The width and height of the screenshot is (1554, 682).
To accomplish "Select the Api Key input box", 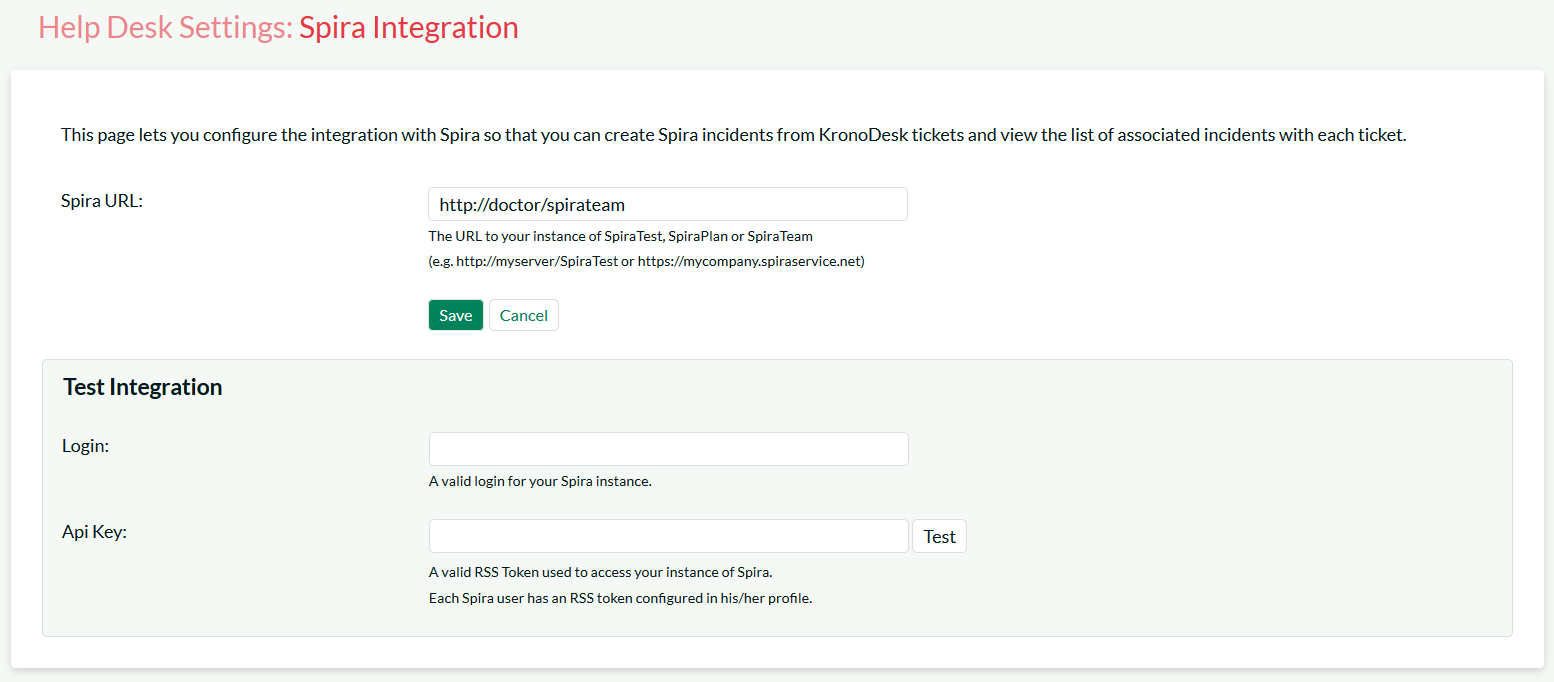I will point(668,536).
